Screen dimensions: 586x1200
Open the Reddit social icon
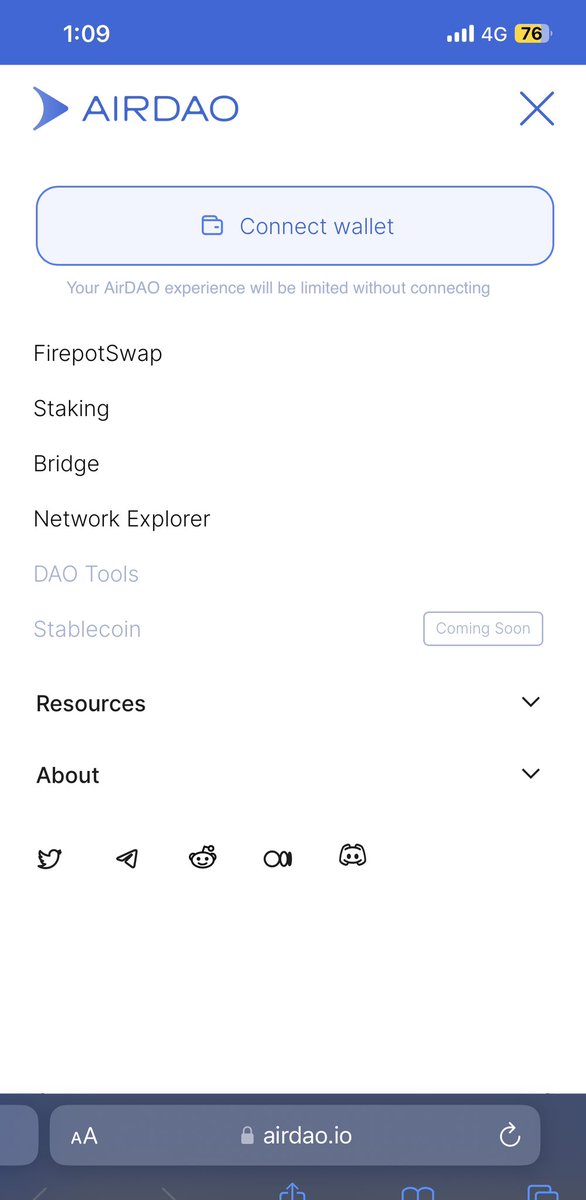[203, 857]
